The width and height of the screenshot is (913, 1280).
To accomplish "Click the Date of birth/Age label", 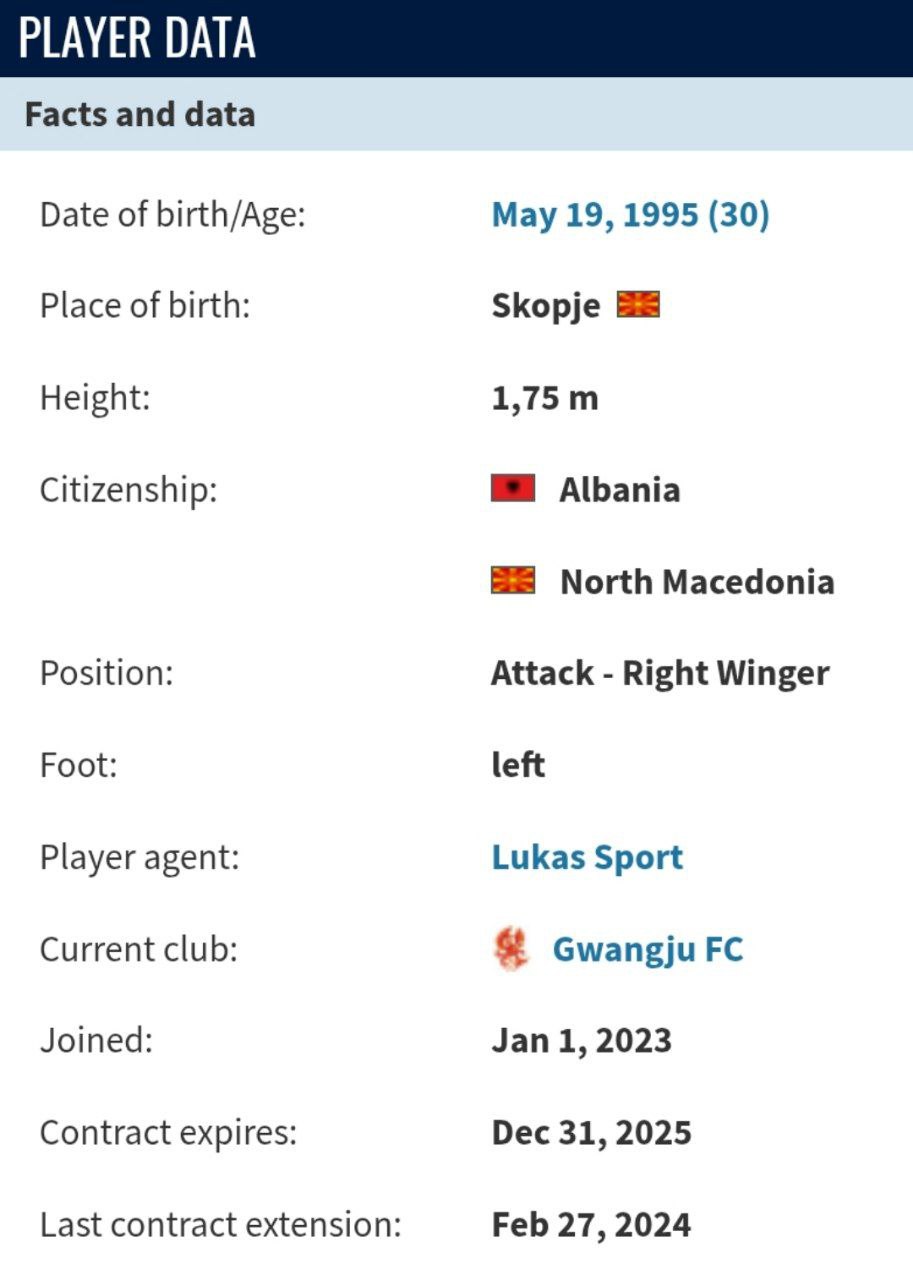I will [x=172, y=214].
